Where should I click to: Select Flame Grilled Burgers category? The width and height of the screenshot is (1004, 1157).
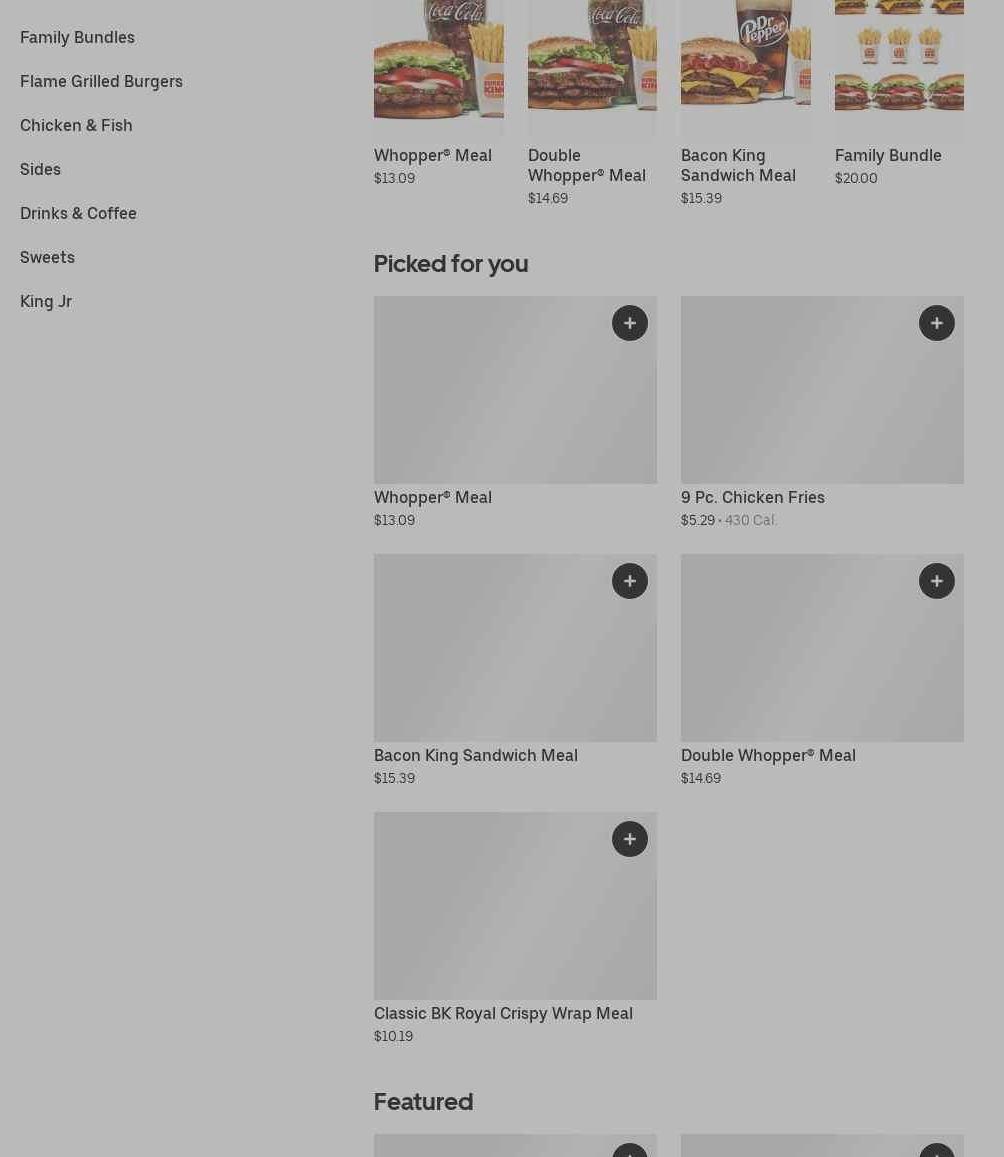click(101, 82)
